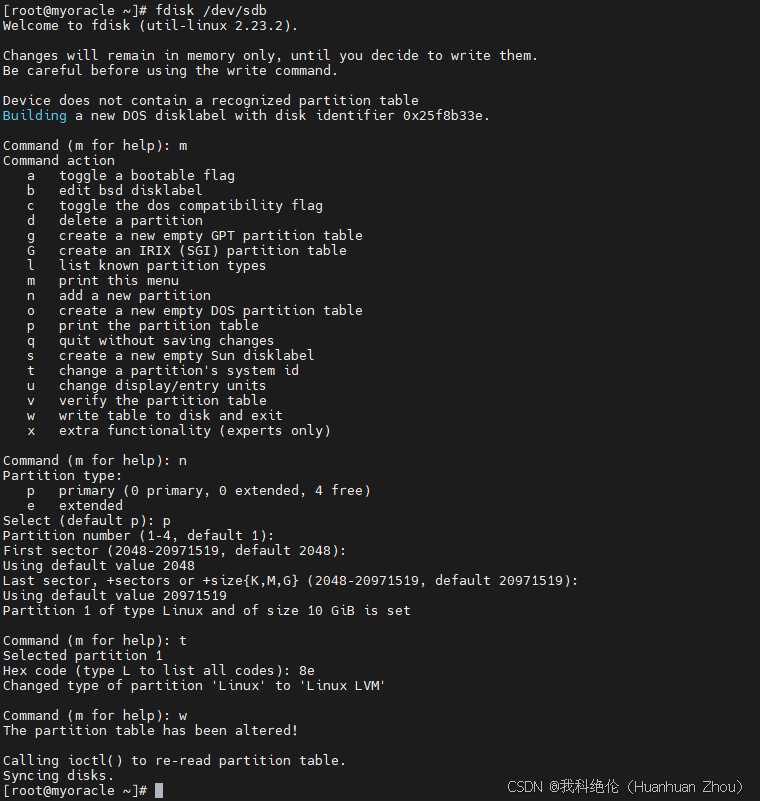
Task: Click 'Partition 1 of type Linux' result line
Action: (206, 610)
